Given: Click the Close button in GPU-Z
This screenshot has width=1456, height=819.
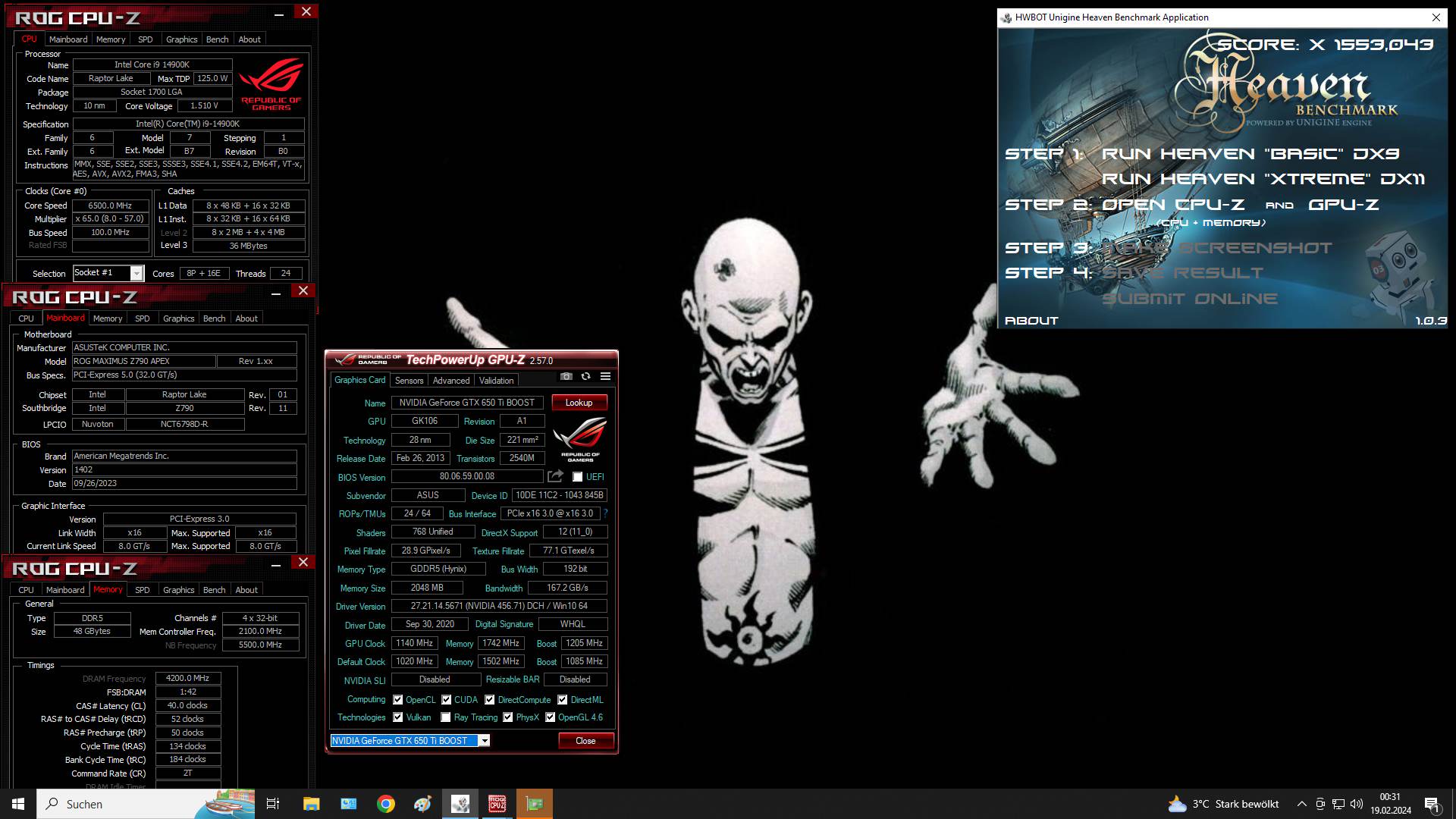Looking at the screenshot, I should coord(585,741).
